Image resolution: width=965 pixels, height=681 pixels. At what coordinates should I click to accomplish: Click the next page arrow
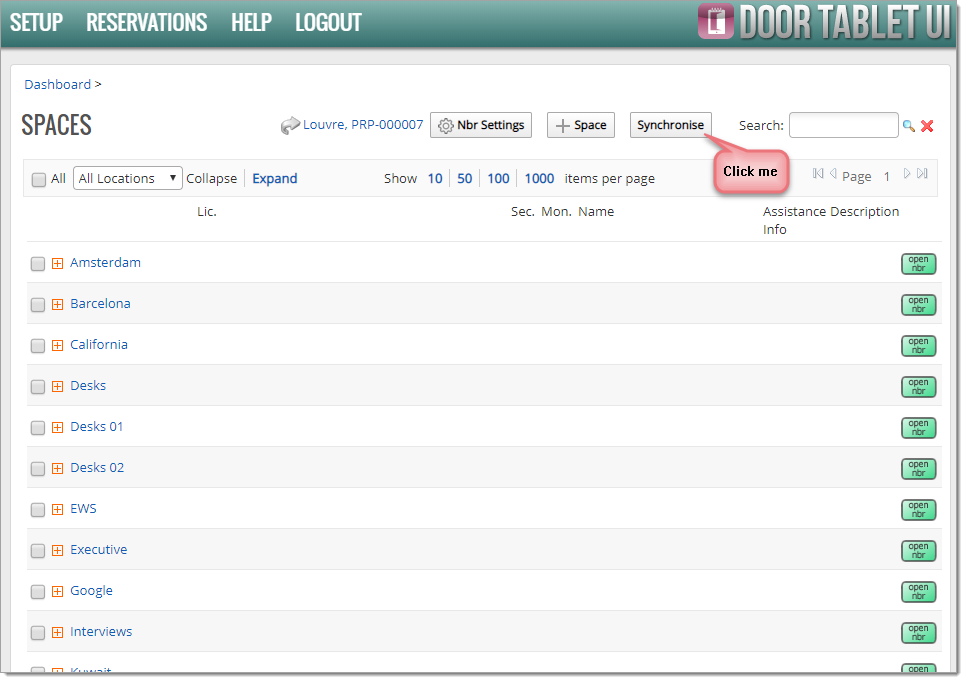[907, 174]
